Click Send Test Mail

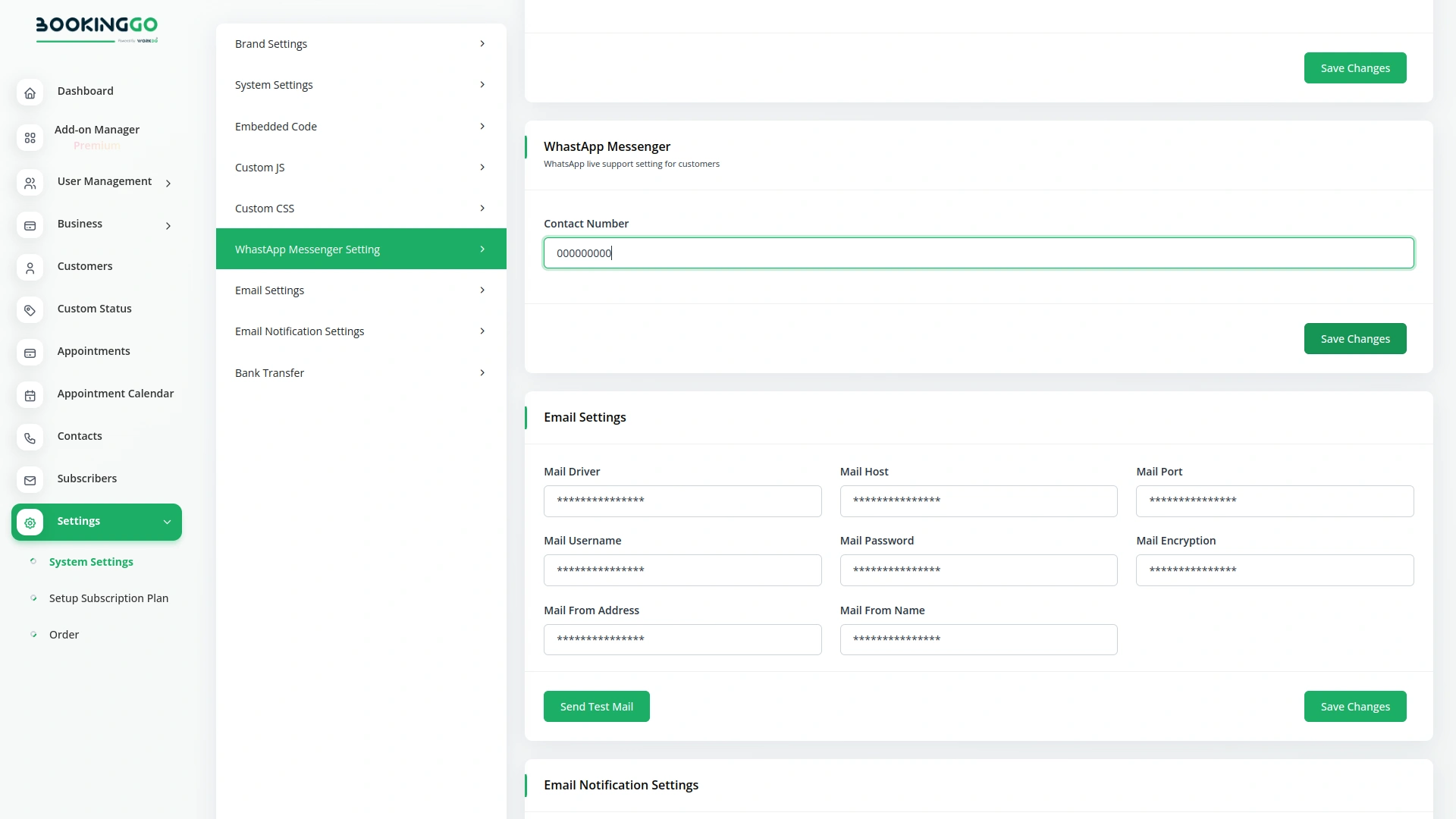coord(596,706)
